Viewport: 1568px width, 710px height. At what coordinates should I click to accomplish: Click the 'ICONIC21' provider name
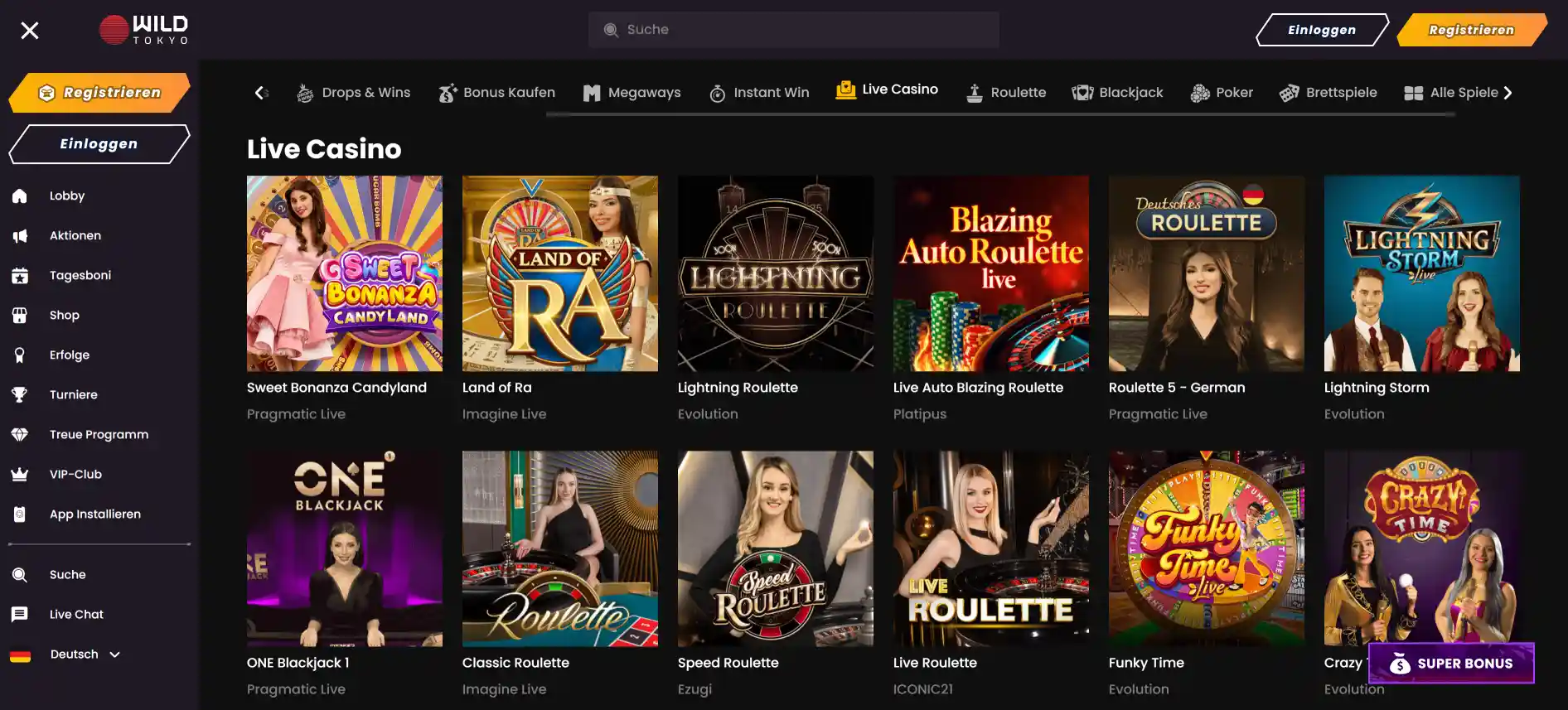point(923,689)
